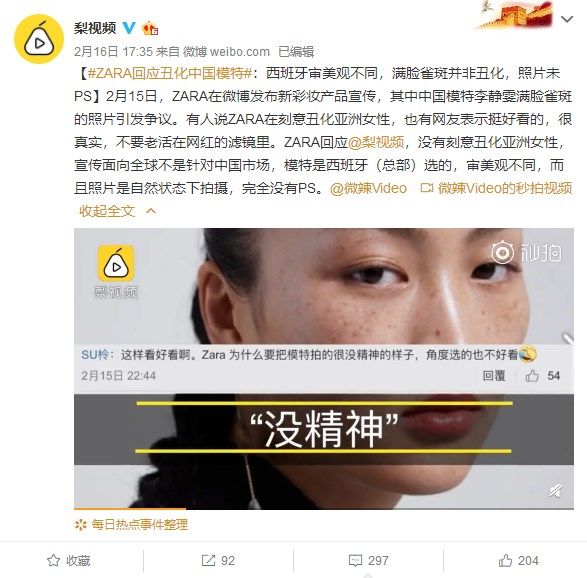This screenshot has height=578, width=587.
Task: Click the 2月16日 17:35 timestamp
Action: click(113, 52)
